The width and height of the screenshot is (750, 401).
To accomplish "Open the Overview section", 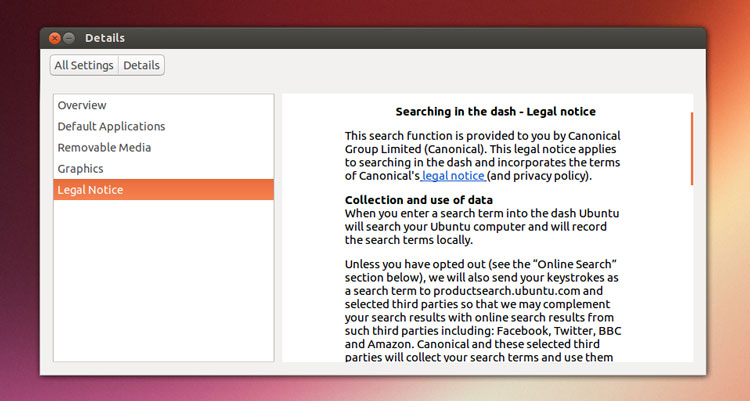I will click(x=82, y=105).
